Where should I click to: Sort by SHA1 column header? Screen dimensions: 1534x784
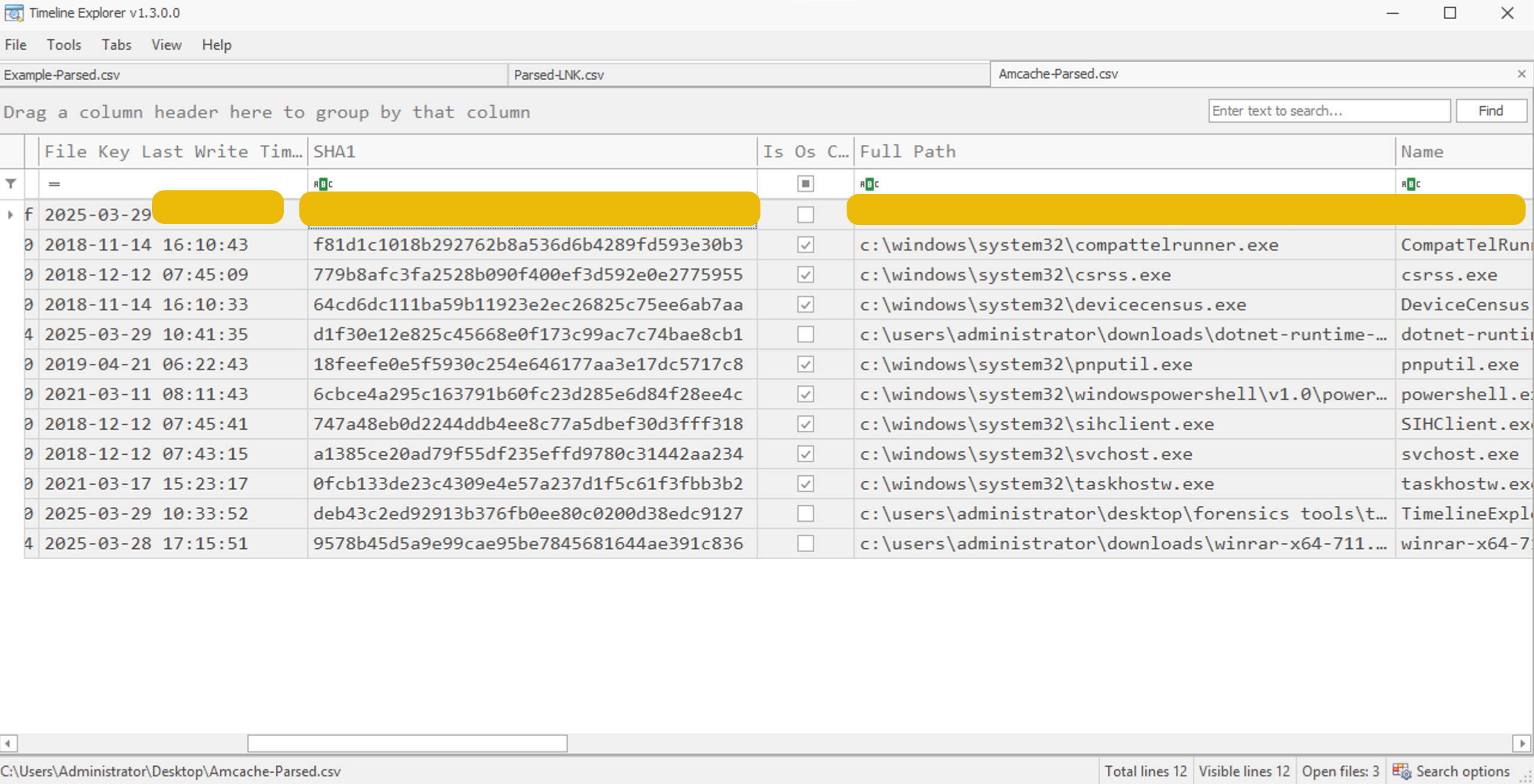point(532,151)
